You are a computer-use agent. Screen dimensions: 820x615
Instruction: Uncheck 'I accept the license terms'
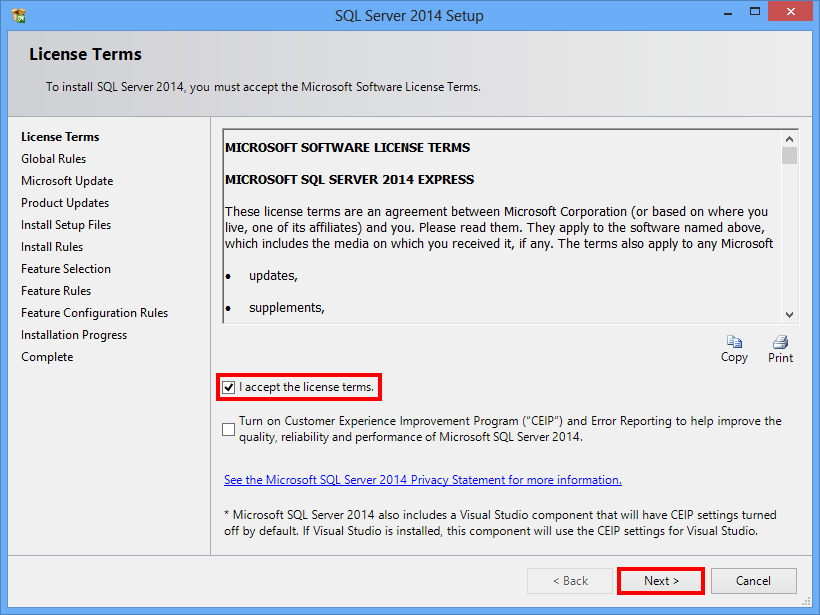point(229,387)
